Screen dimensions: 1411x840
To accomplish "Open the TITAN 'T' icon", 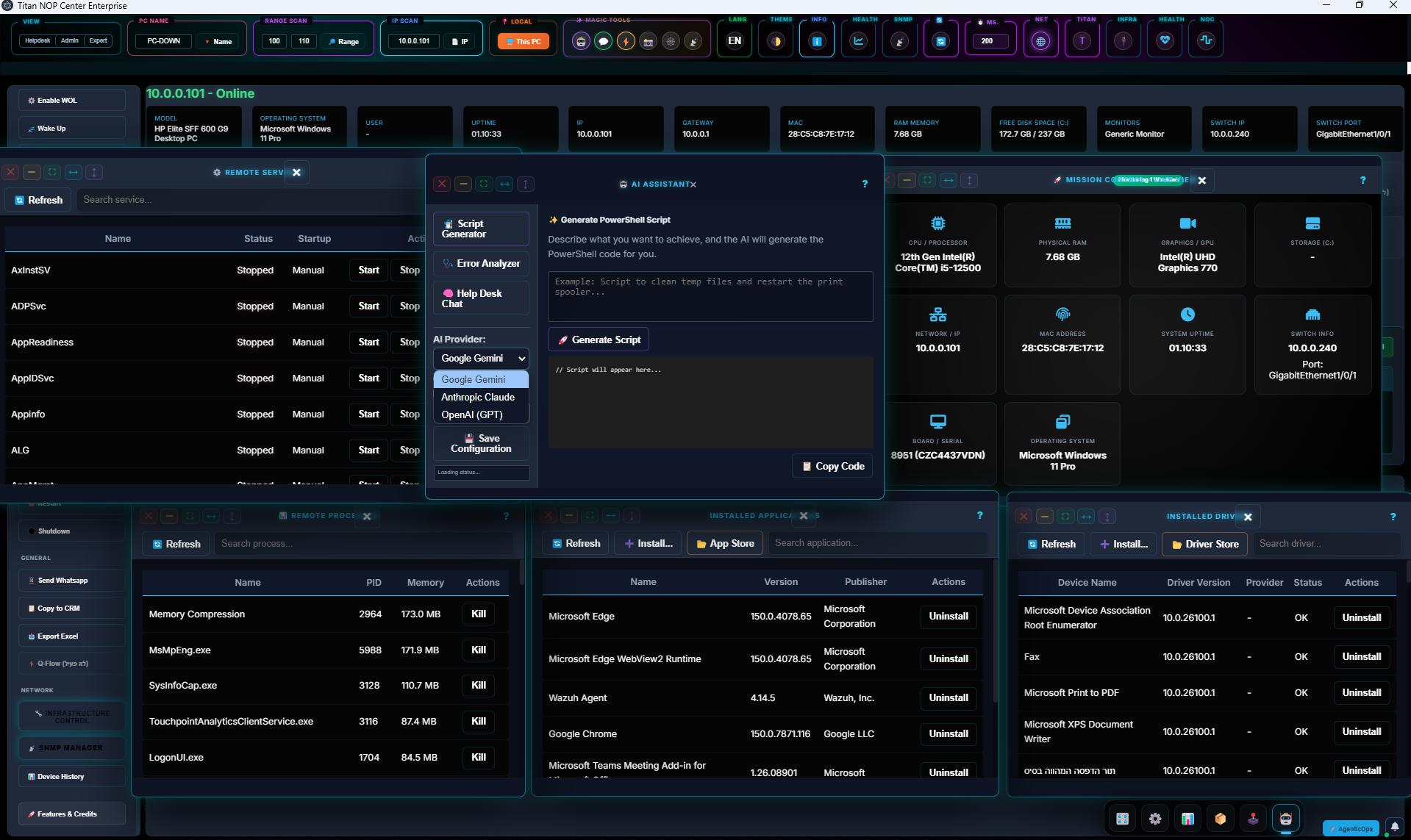I will coord(1082,41).
